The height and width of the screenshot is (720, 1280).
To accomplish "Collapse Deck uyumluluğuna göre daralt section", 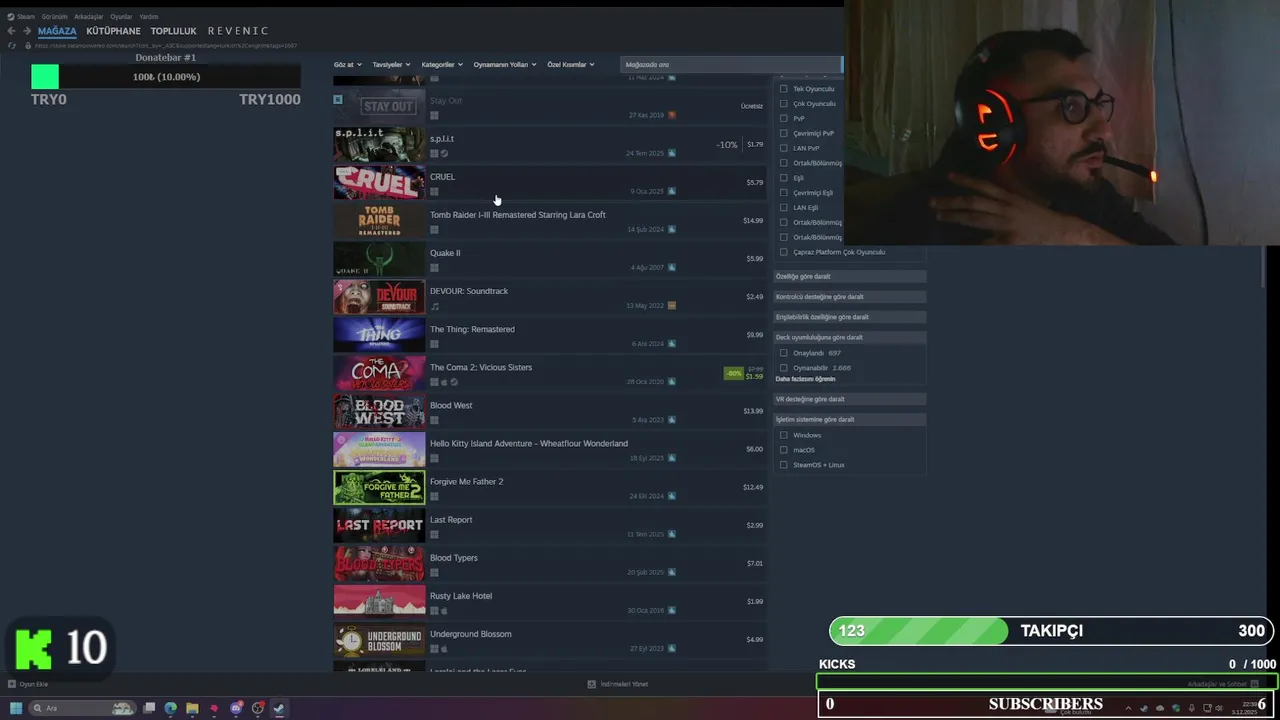I will click(x=849, y=337).
